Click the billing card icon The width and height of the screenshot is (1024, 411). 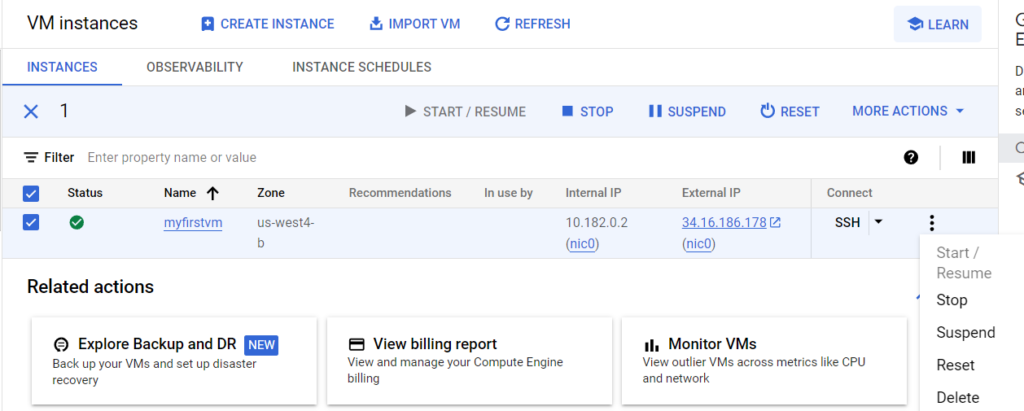click(356, 344)
